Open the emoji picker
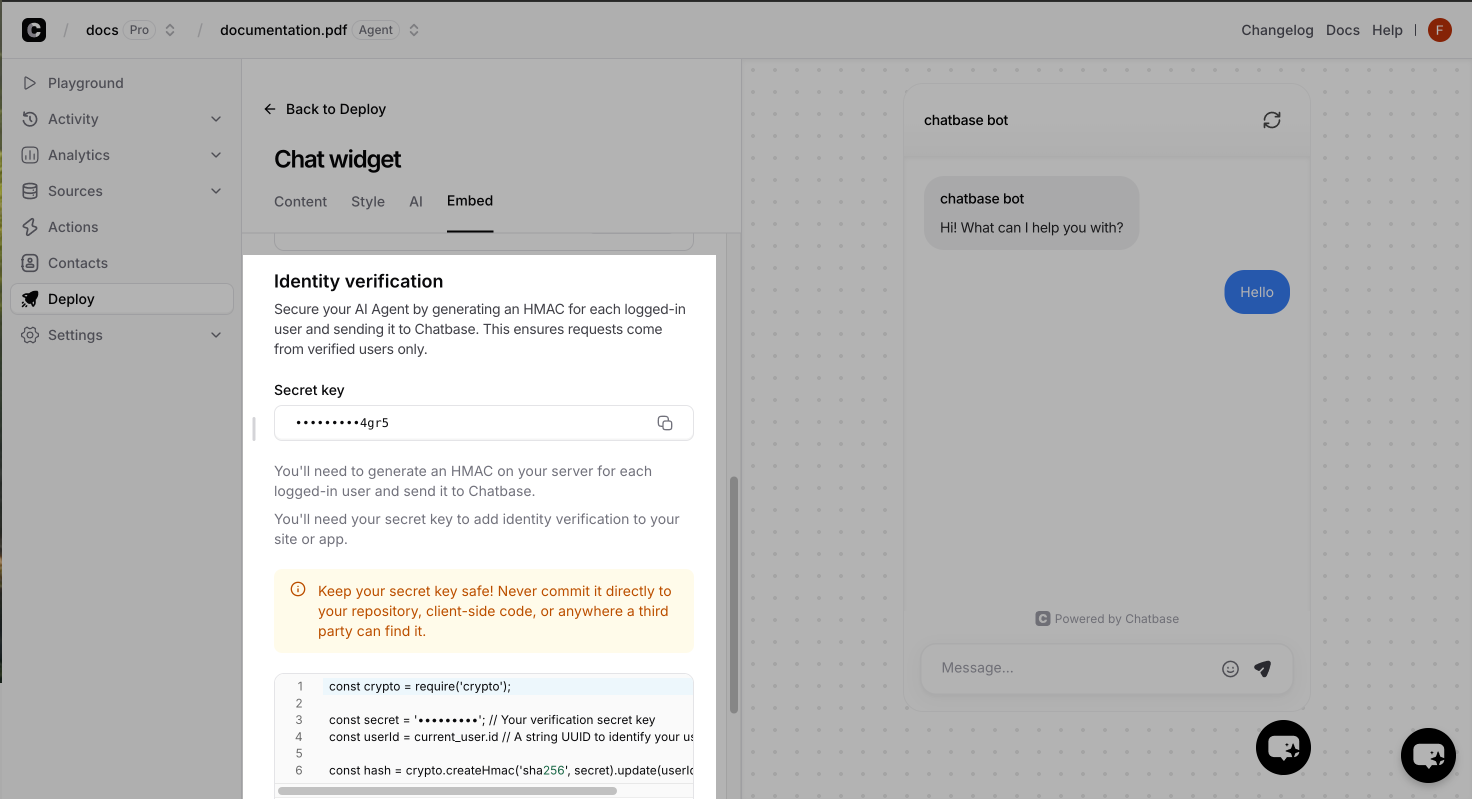The height and width of the screenshot is (799, 1472). click(1231, 669)
